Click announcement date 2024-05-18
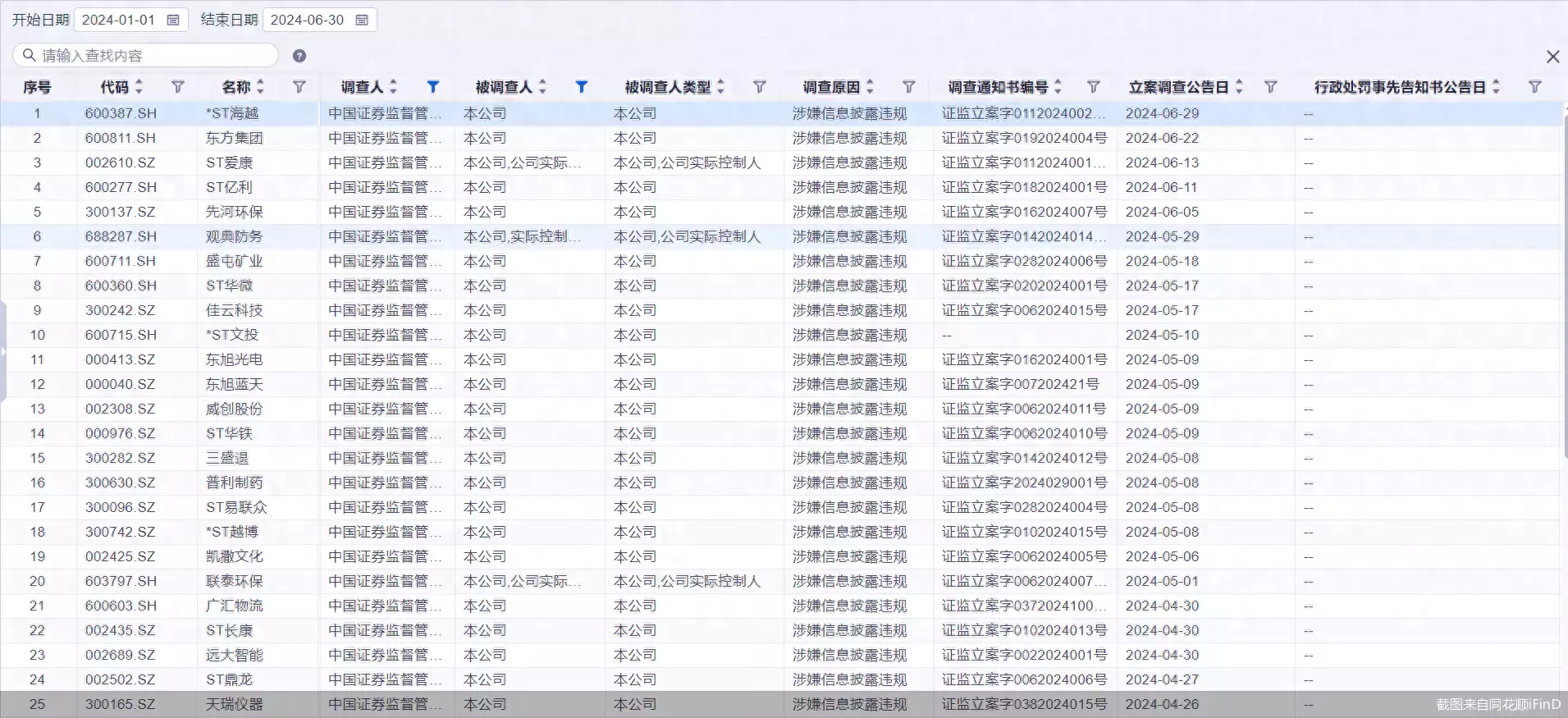The height and width of the screenshot is (718, 1568). (x=1162, y=261)
